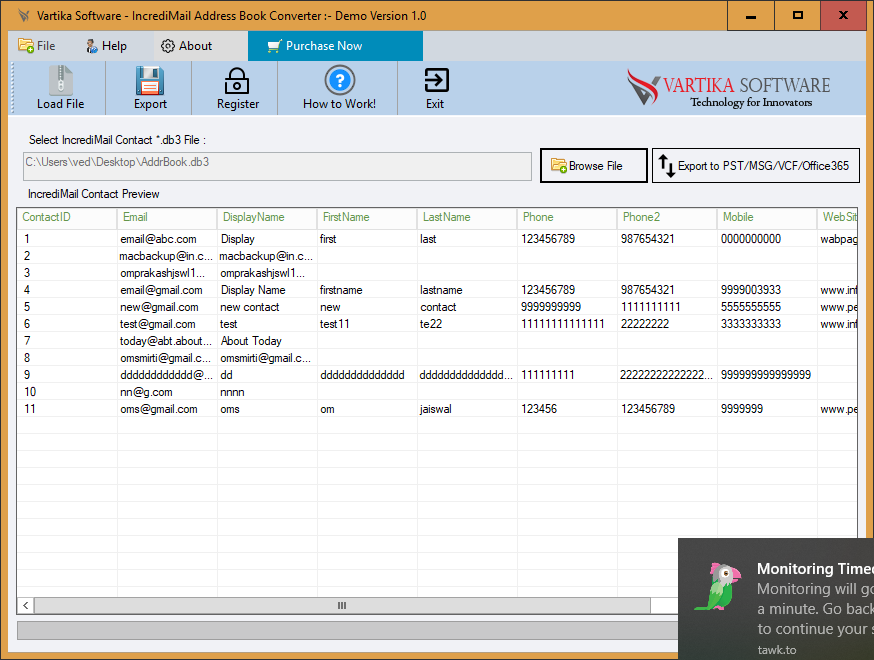The height and width of the screenshot is (660, 874).
Task: Click the scrollbar left arrow
Action: [26, 605]
